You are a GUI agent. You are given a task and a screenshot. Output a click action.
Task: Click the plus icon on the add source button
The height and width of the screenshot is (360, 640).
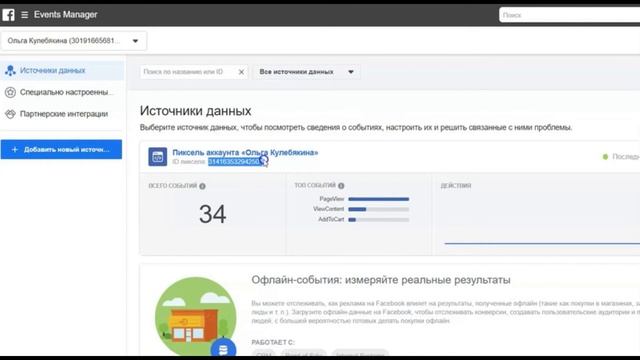point(15,149)
